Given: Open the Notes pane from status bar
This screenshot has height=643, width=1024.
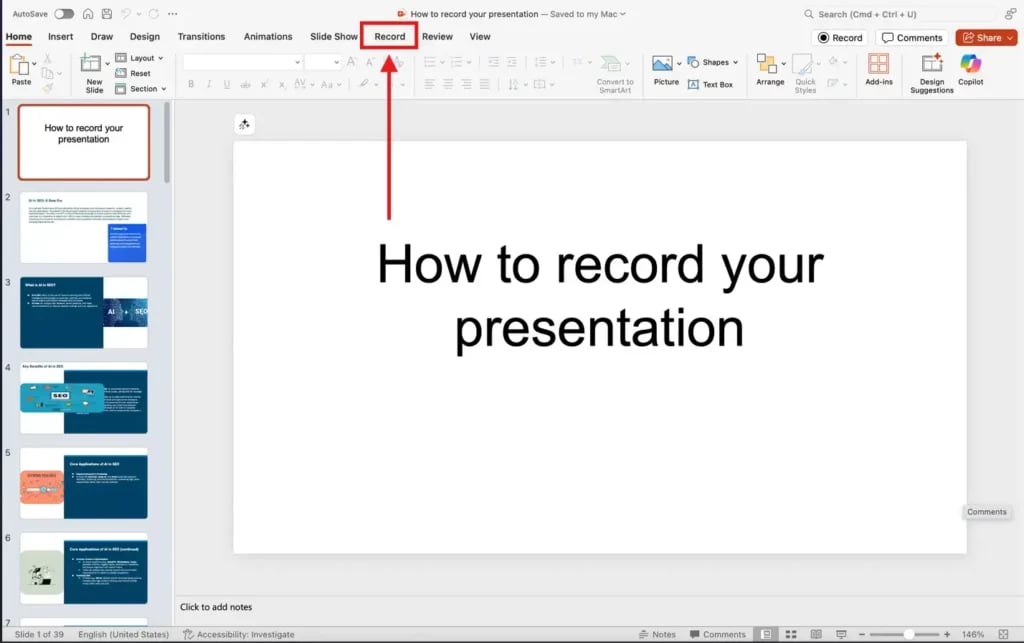Looking at the screenshot, I should (660, 633).
